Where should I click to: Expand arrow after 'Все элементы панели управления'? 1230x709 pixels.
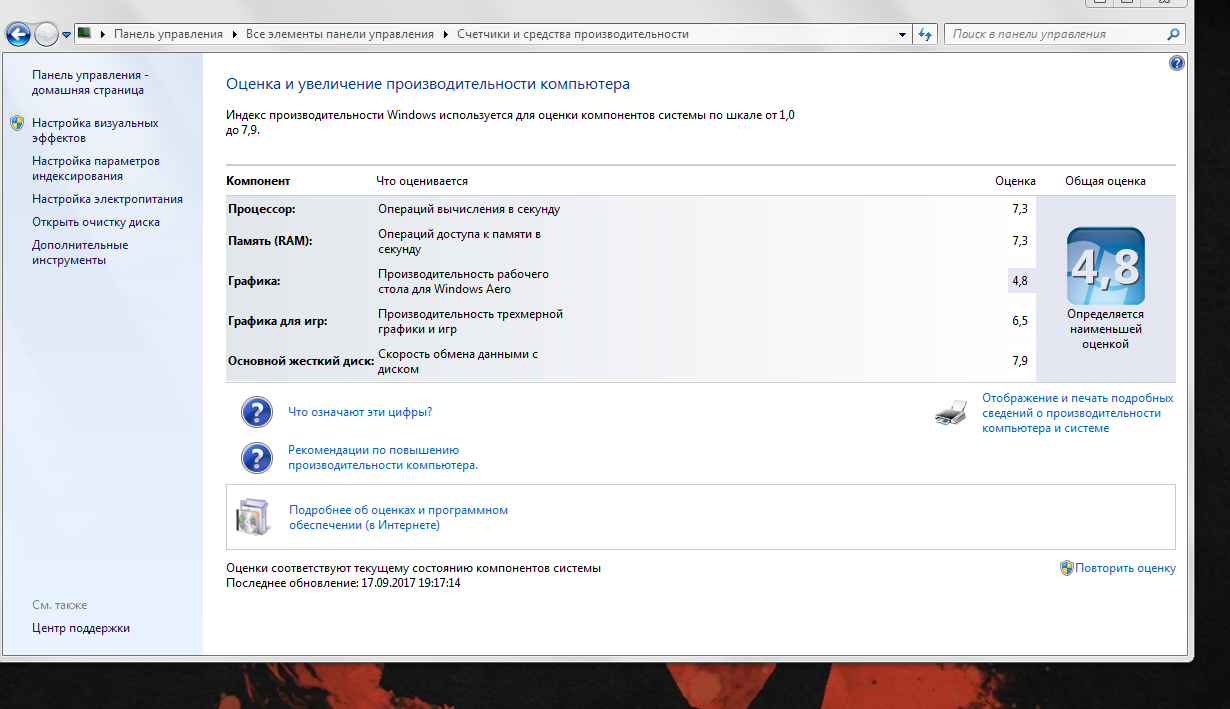pyautogui.click(x=446, y=34)
